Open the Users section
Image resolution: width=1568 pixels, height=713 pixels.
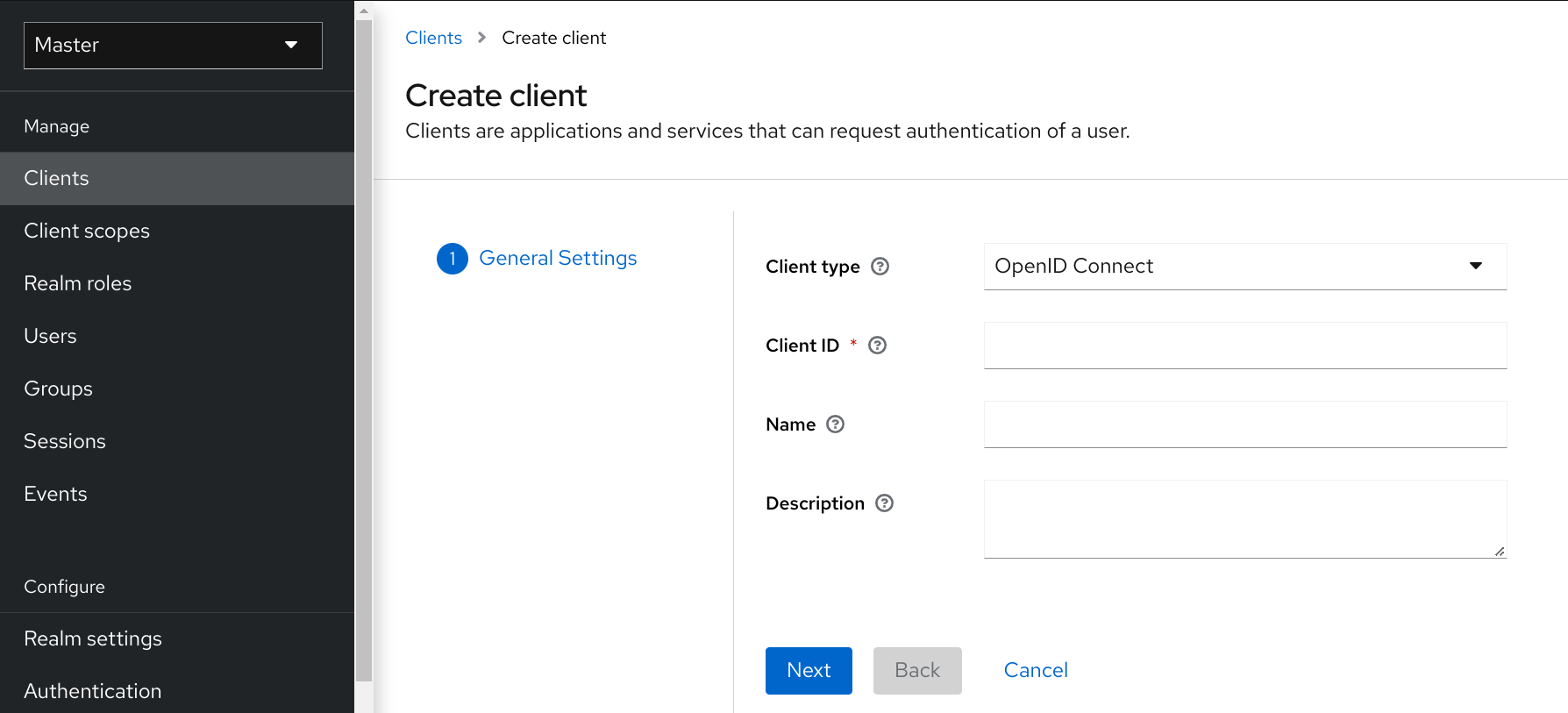point(50,336)
